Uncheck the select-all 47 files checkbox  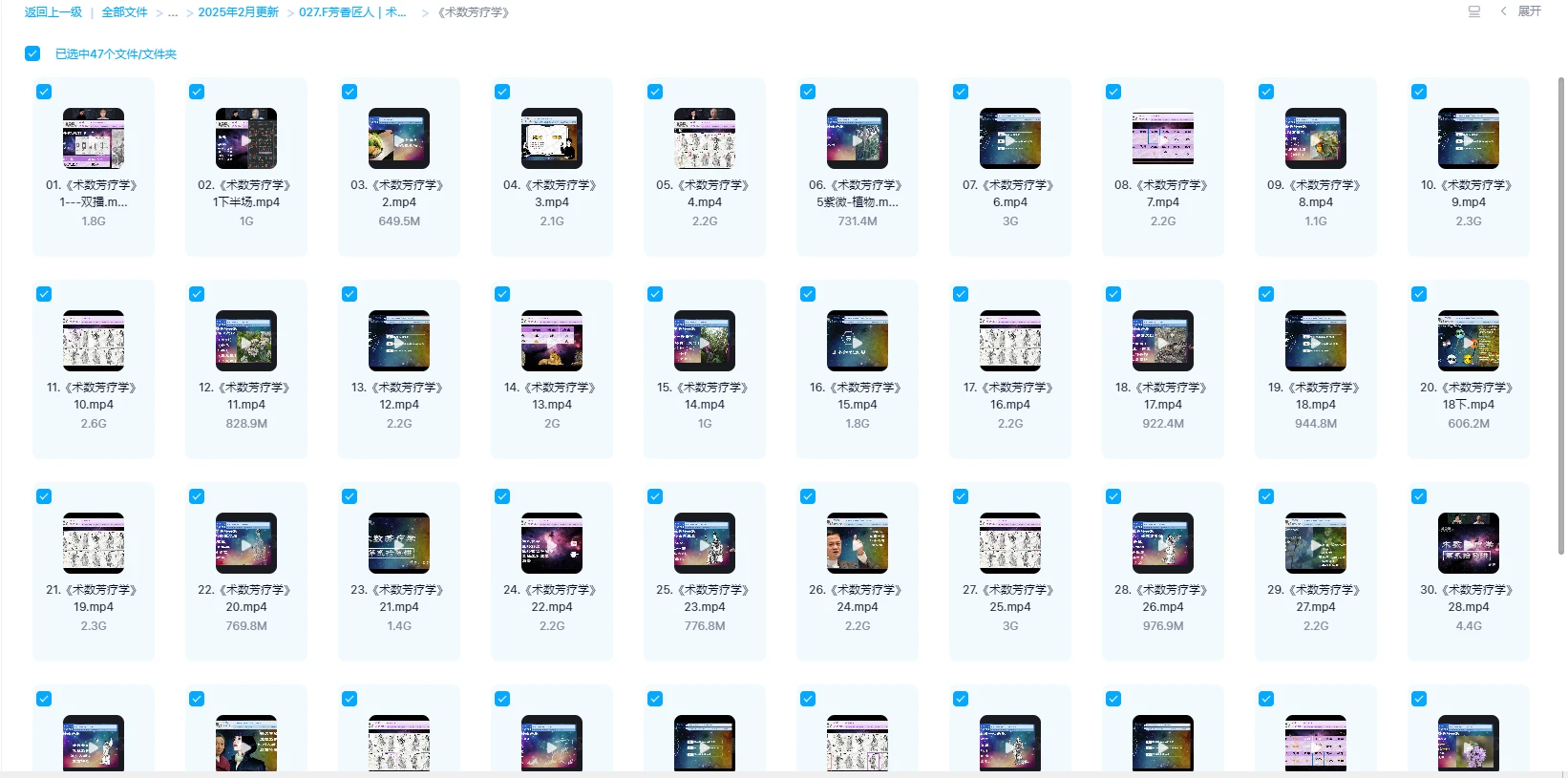coord(32,53)
